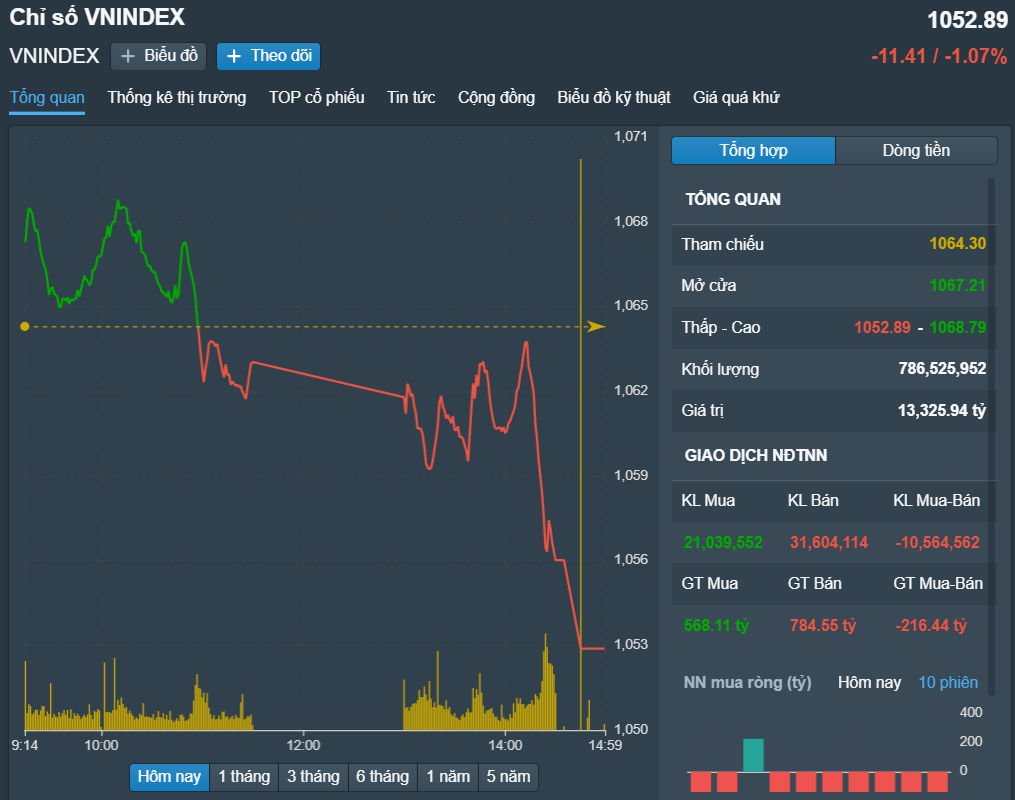
Task: Go to the Tin tức tab
Action: click(x=411, y=98)
